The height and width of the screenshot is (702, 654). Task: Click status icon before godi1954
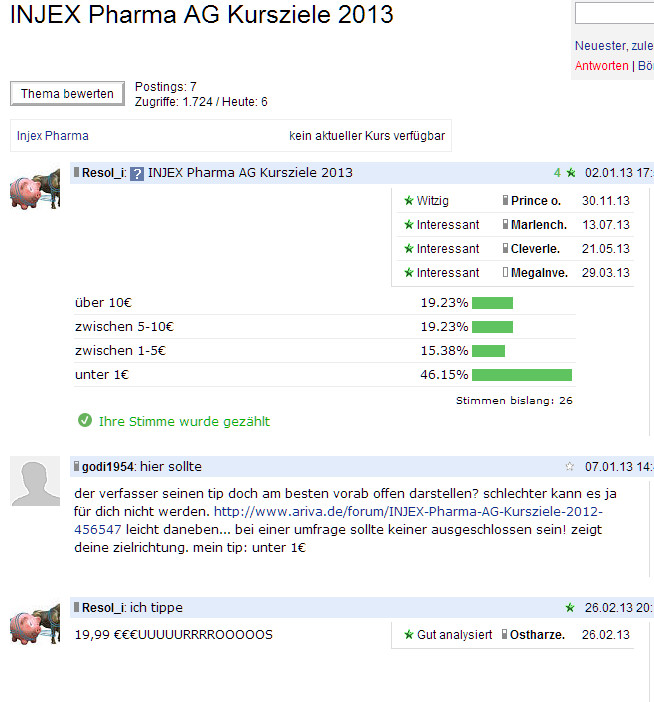[x=77, y=466]
